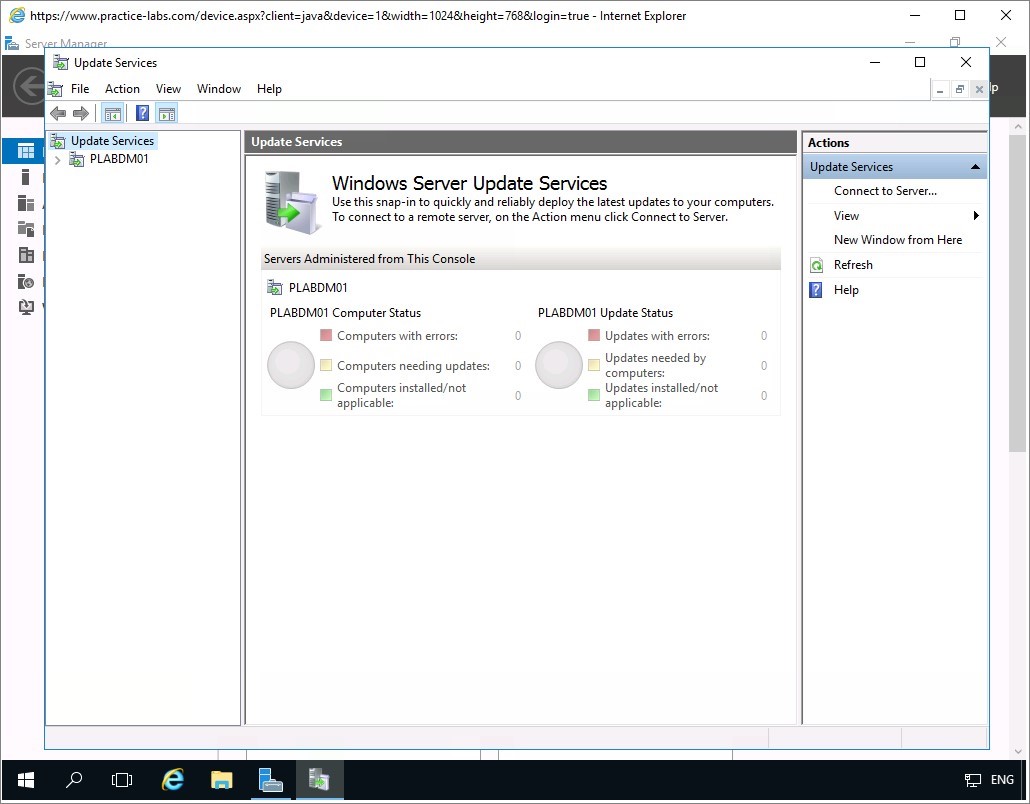Open View submenu in Actions pane
1030x804 pixels.
pyautogui.click(x=846, y=216)
